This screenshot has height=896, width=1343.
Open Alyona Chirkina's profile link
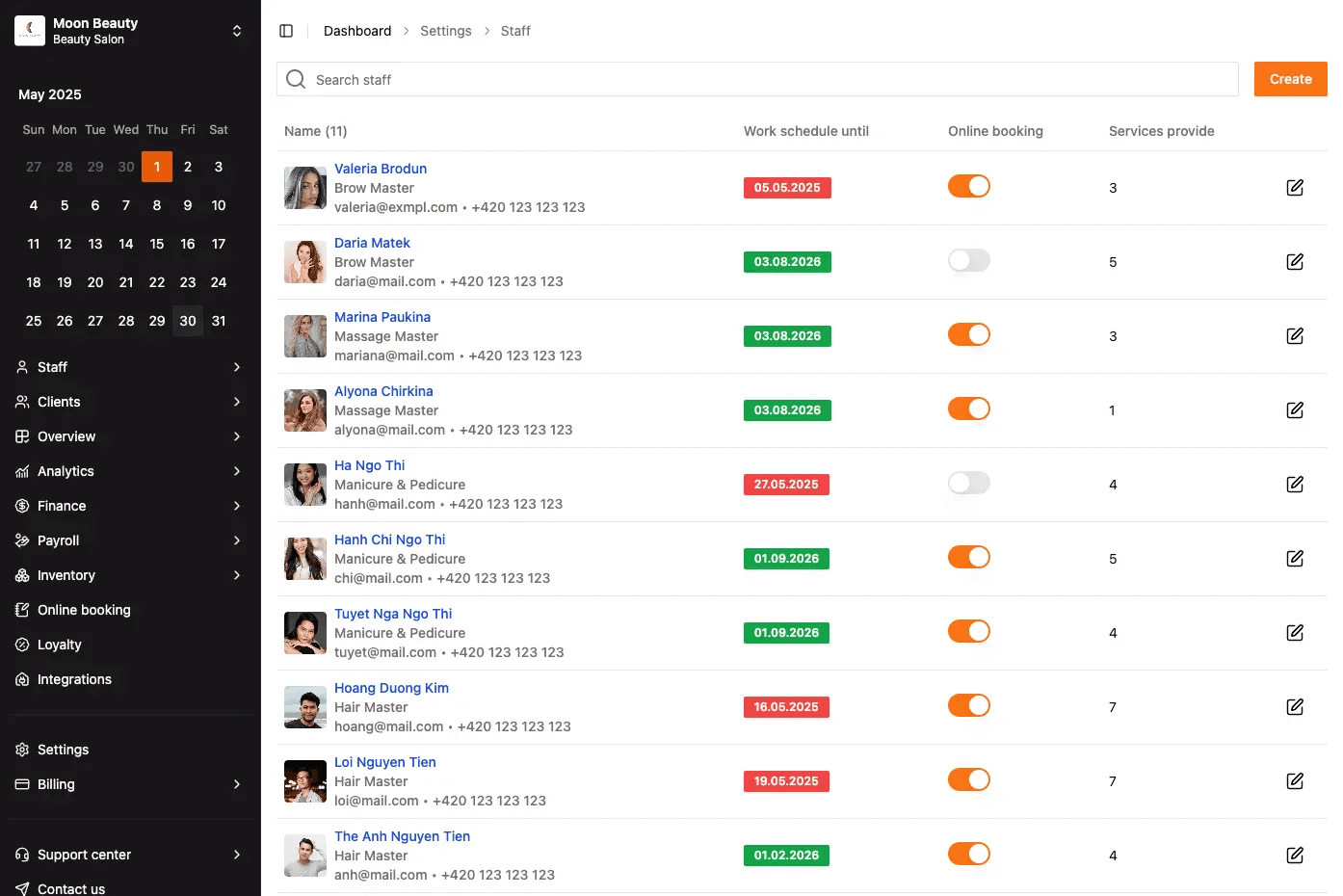[x=383, y=391]
